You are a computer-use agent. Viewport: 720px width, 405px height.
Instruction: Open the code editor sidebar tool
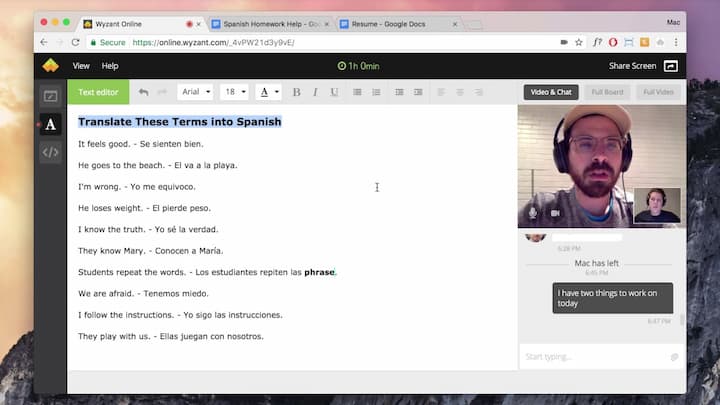pos(51,152)
